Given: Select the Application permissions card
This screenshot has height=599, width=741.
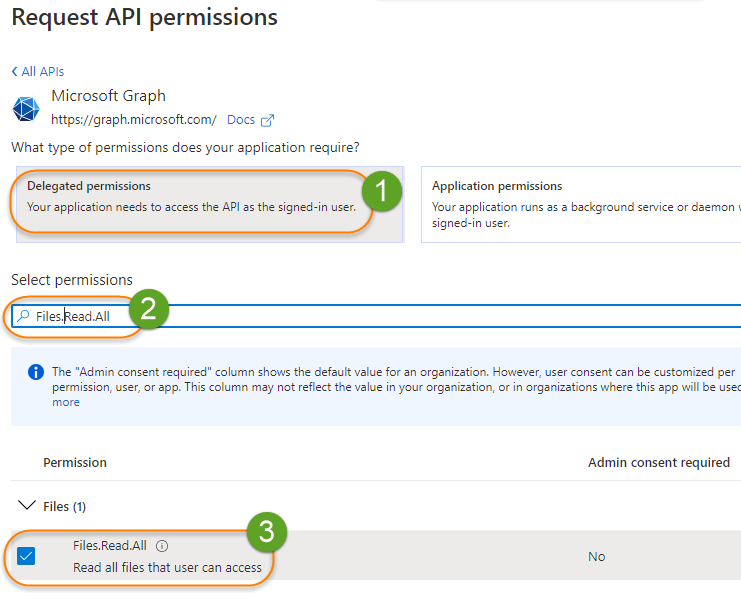Looking at the screenshot, I should 581,204.
